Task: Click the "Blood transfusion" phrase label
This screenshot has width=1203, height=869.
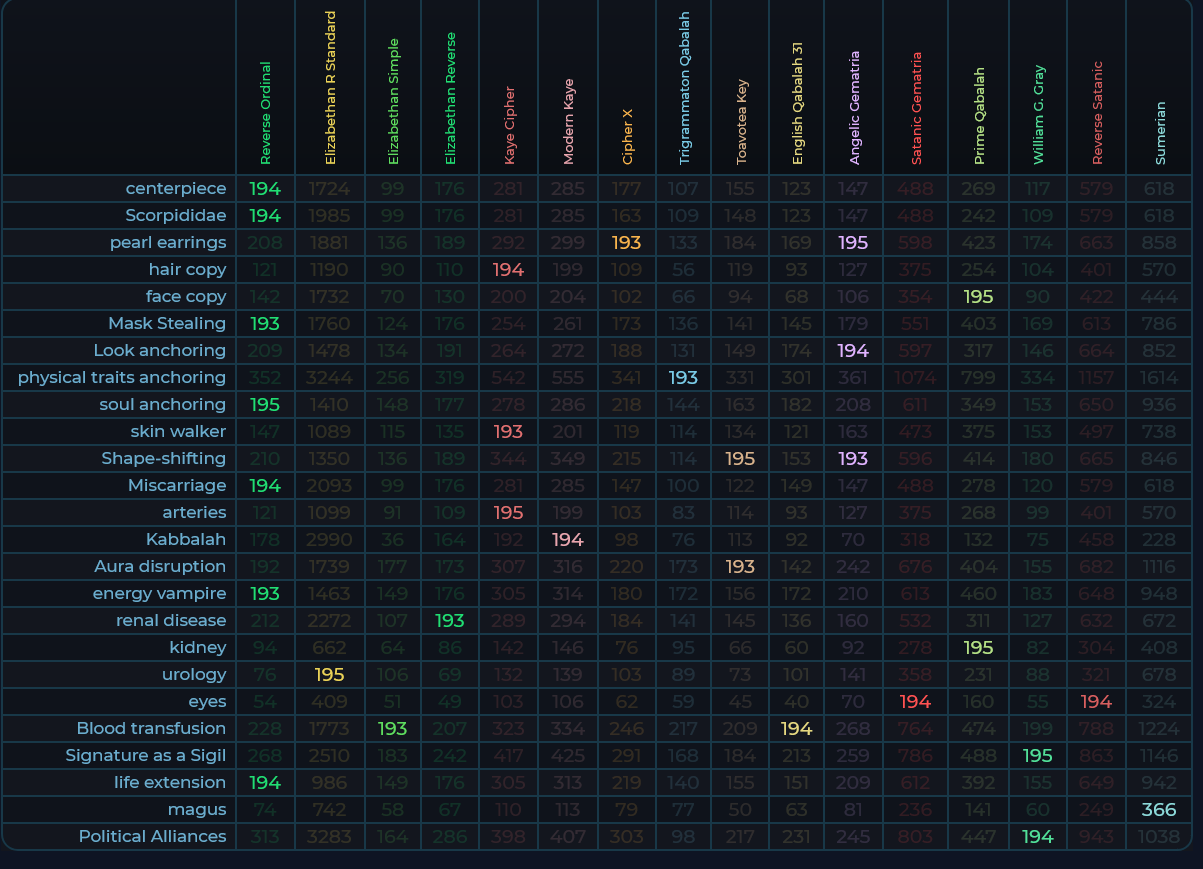Action: tap(151, 729)
